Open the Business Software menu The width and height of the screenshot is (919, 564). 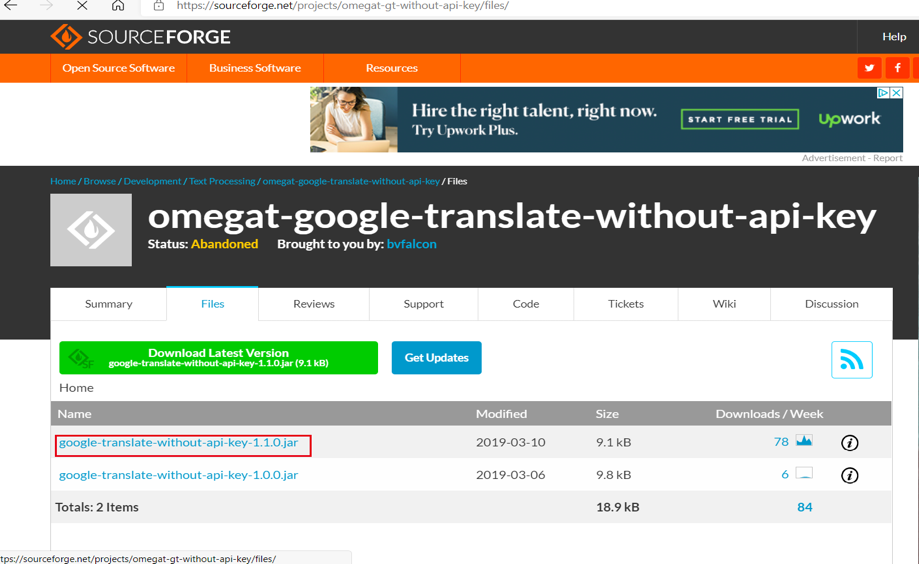(255, 68)
